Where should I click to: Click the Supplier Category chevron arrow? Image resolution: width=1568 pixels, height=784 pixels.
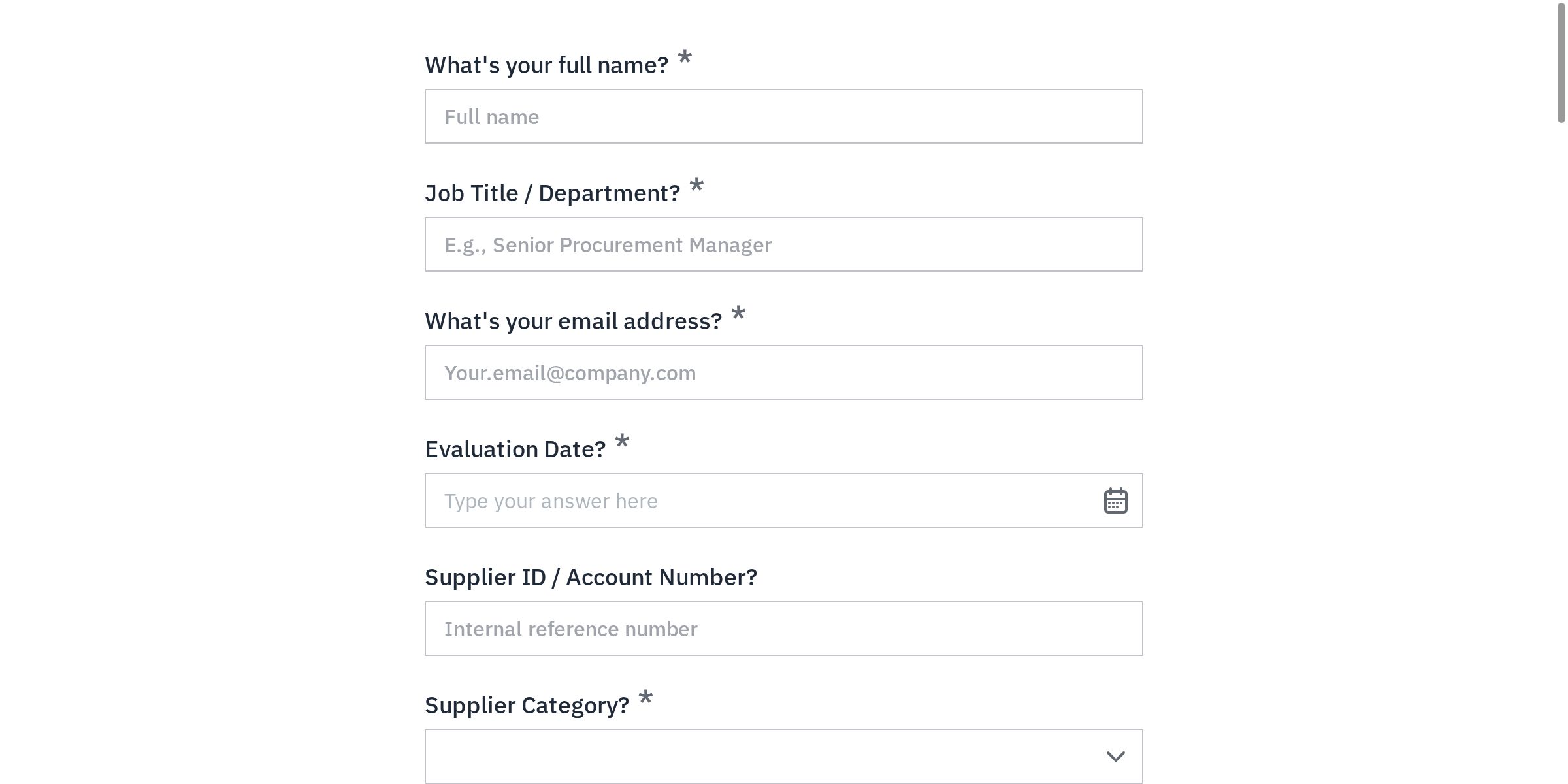click(1115, 756)
